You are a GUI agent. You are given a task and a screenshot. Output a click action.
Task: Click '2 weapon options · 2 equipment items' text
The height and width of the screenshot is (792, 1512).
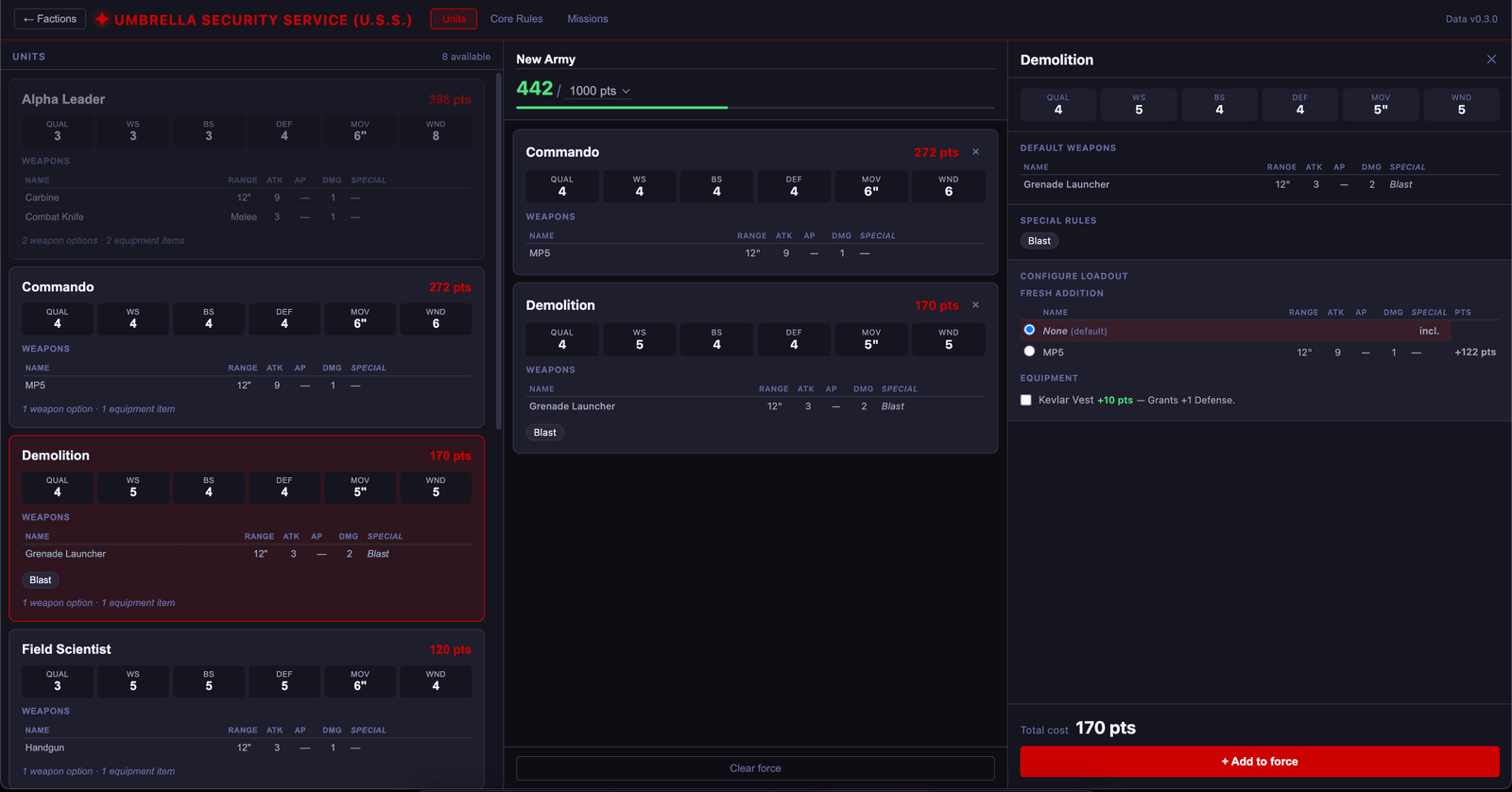pos(103,240)
